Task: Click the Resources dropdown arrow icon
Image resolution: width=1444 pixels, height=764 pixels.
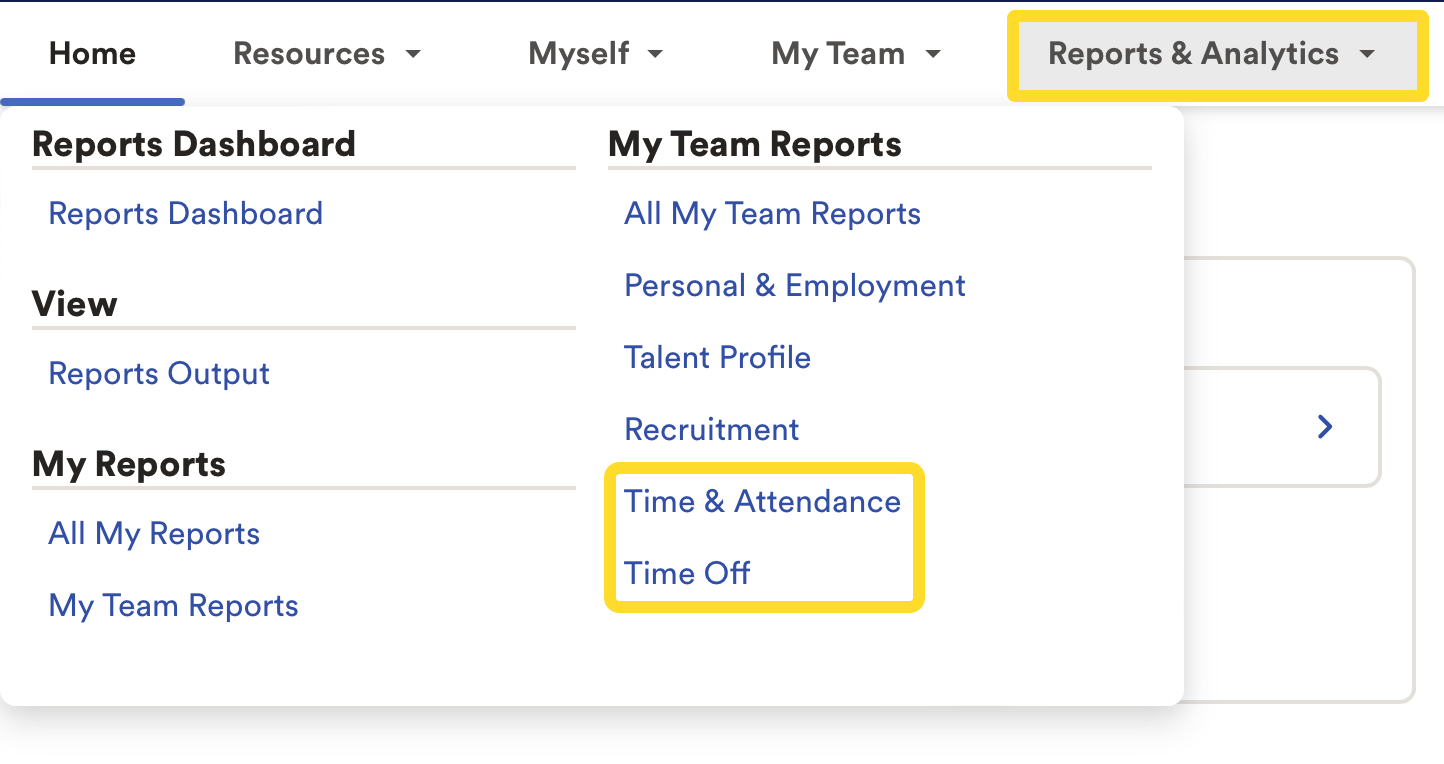Action: click(412, 55)
